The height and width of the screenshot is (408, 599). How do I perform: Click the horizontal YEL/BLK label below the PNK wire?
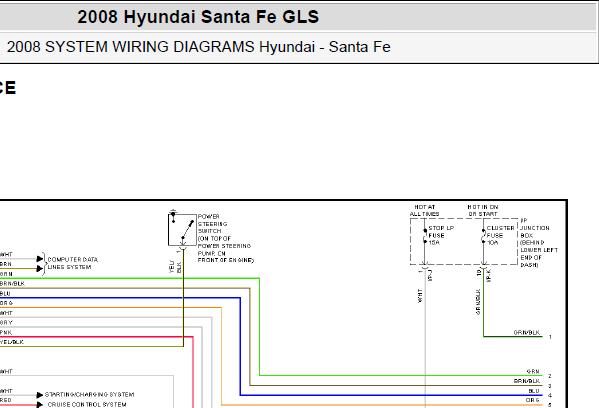coord(12,342)
